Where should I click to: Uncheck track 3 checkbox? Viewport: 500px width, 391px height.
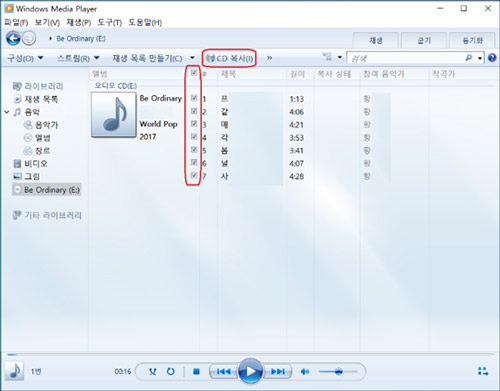point(194,124)
